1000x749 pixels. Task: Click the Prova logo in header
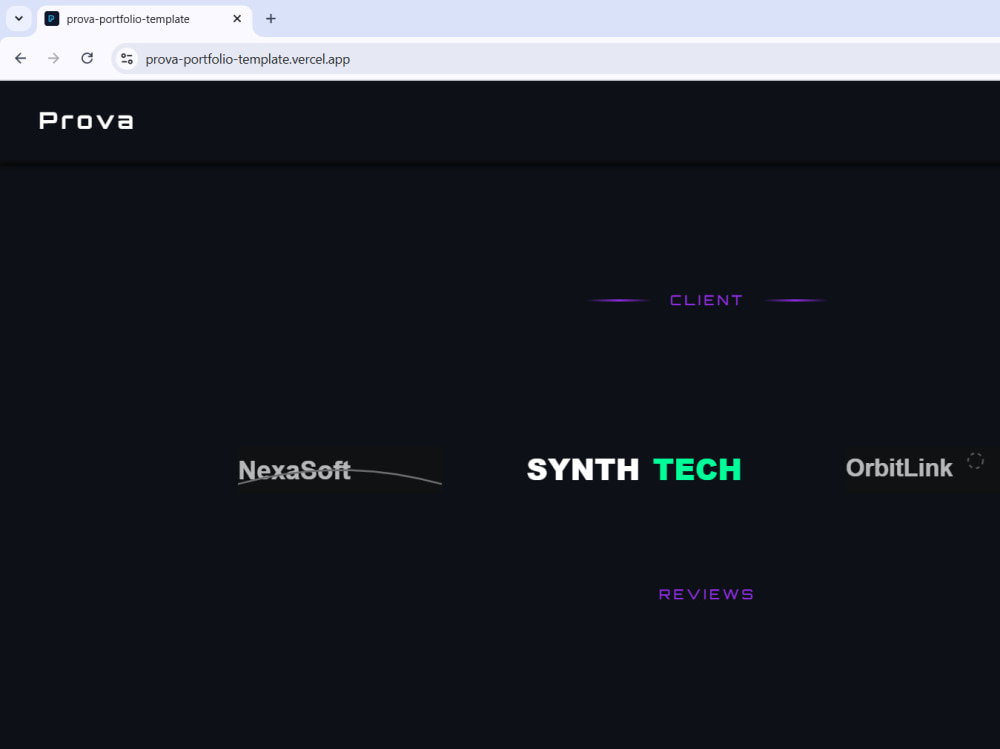tap(86, 121)
